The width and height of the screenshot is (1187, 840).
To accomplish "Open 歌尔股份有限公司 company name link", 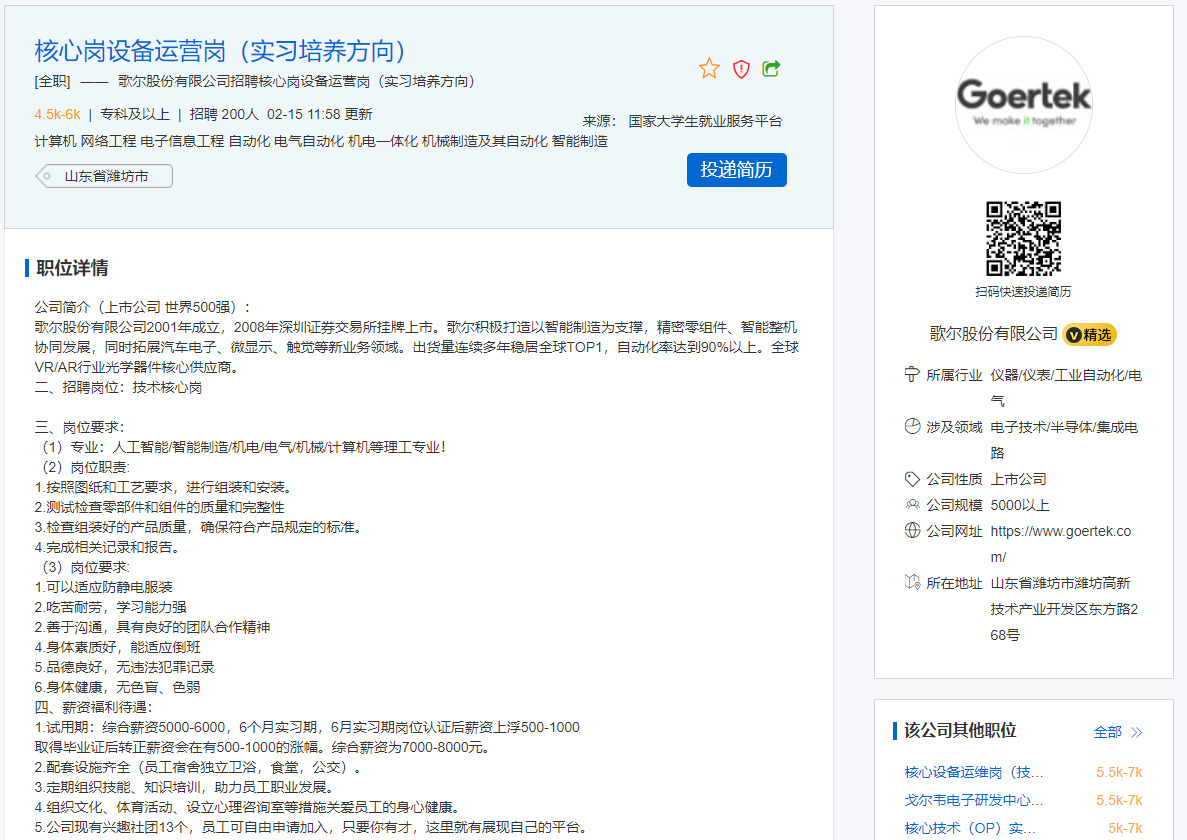I will tap(993, 334).
